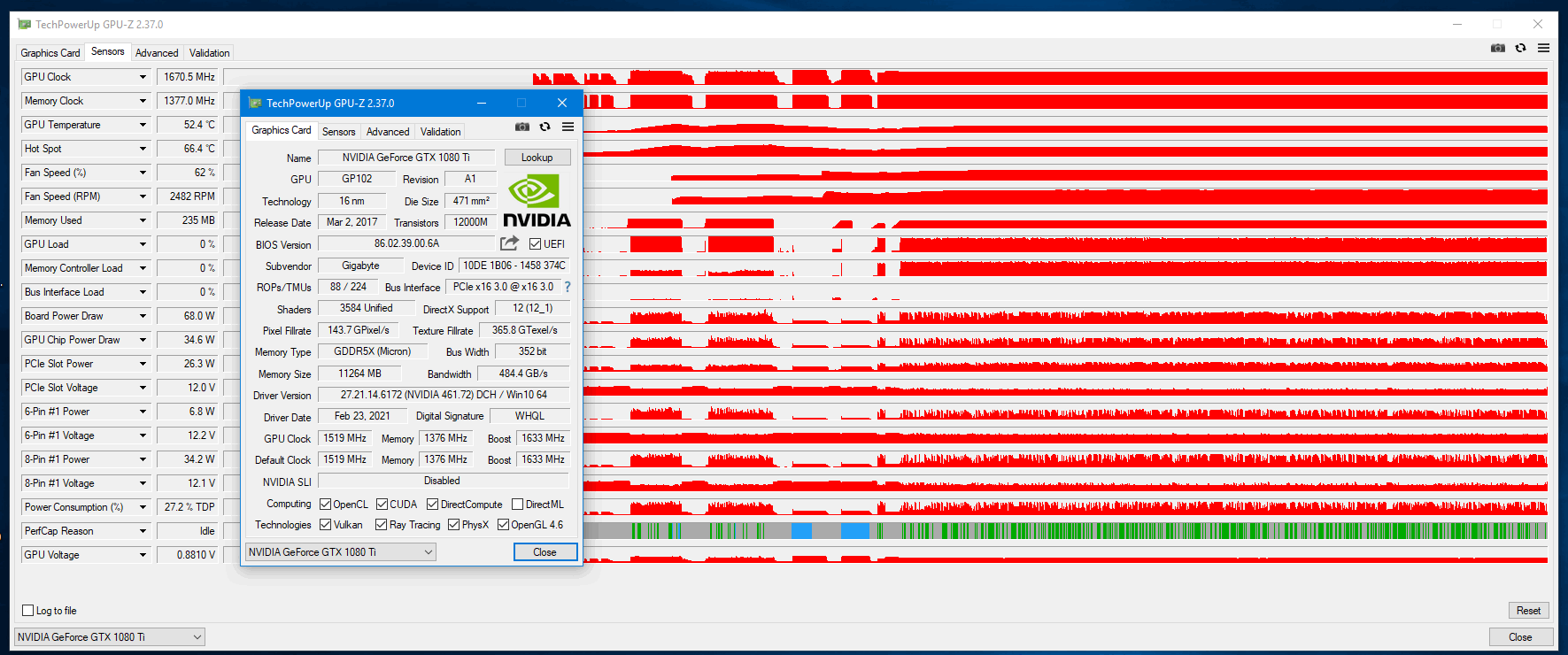
Task: Open hamburger menu in front GPU-Z window
Action: [x=568, y=127]
